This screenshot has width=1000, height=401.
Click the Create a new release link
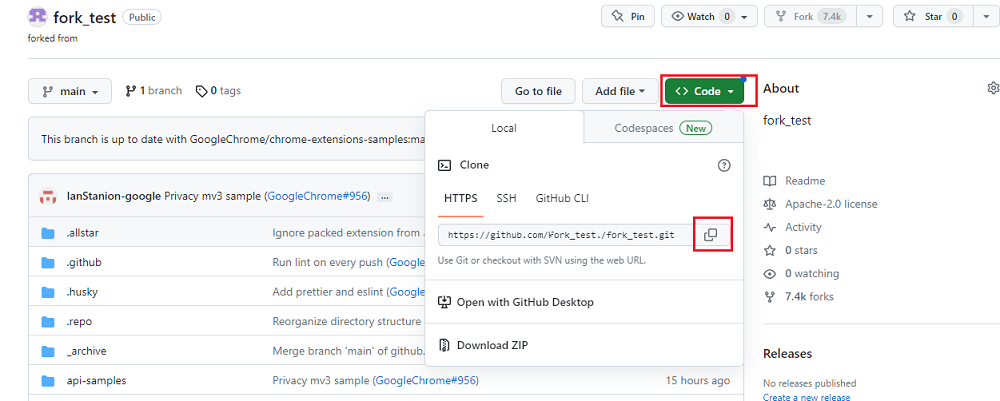(x=806, y=397)
